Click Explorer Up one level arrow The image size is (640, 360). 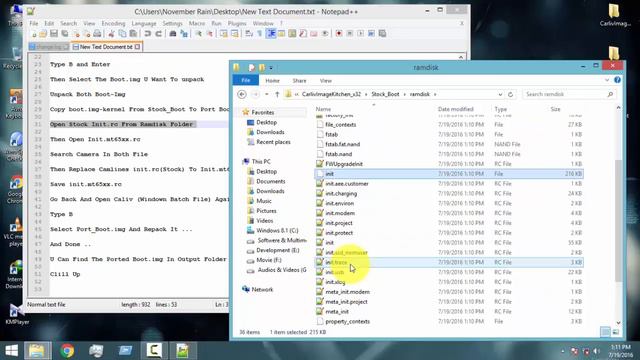(277, 94)
